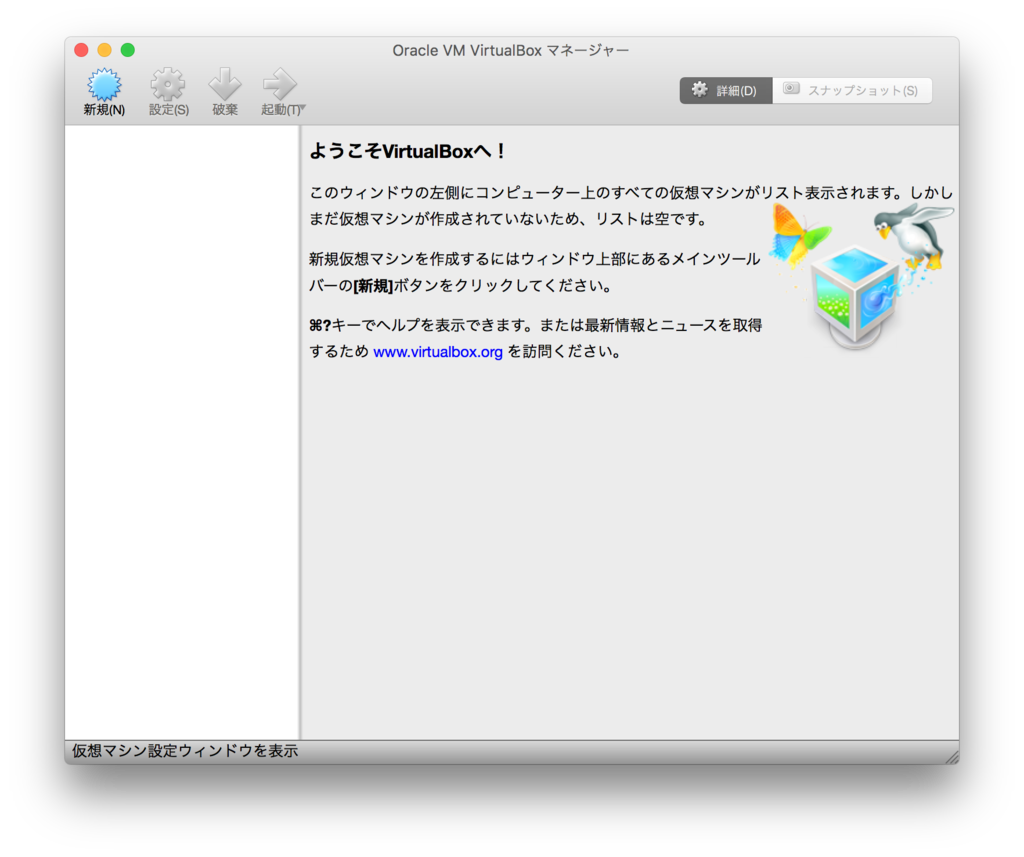1024x857 pixels.
Task: Zoom the window with the green button
Action: [x=128, y=48]
